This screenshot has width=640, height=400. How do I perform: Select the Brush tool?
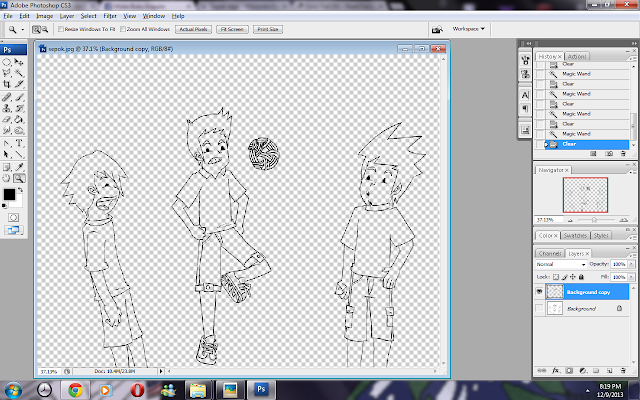19,98
